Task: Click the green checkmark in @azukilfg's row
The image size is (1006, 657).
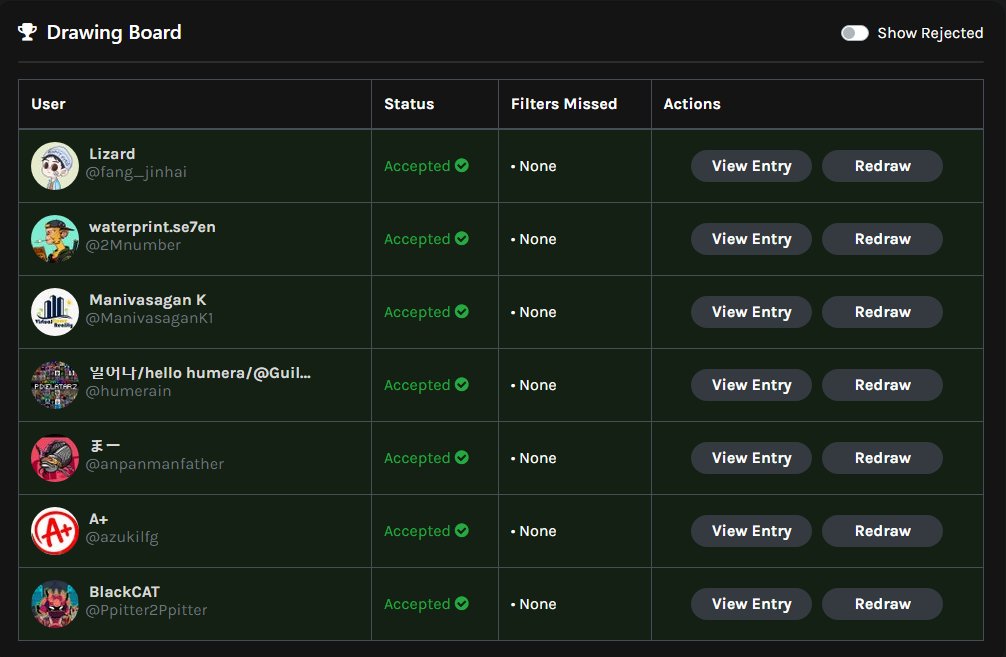Action: 462,531
